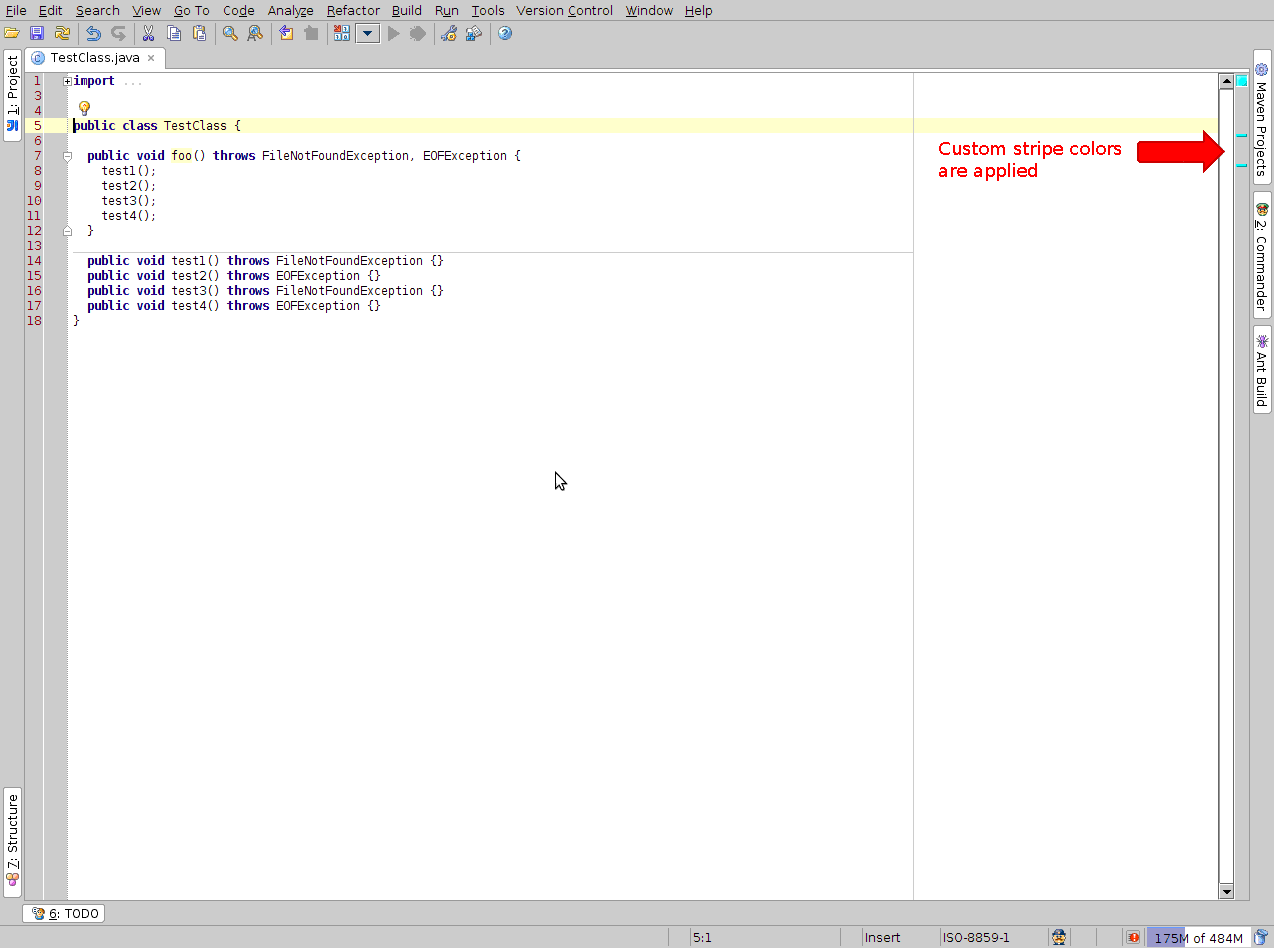Screen dimensions: 1274x948
Task: Open the Project tool window
Action: [12, 96]
